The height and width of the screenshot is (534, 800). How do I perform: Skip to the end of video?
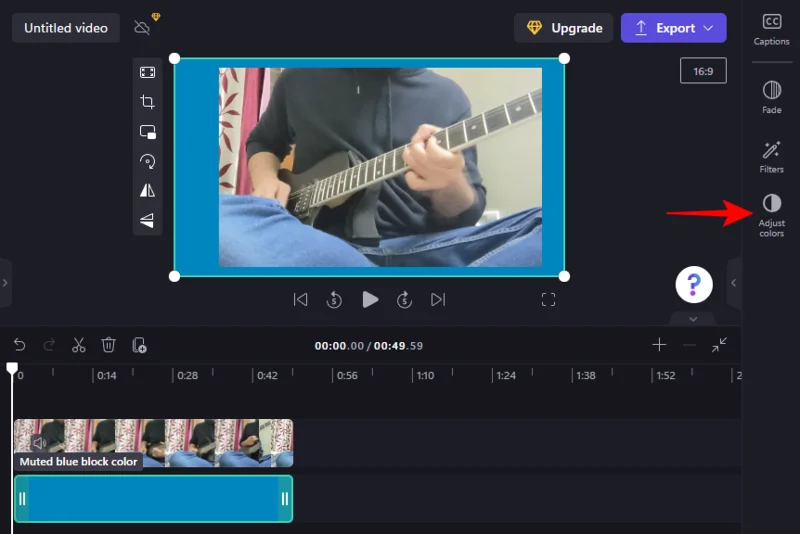pyautogui.click(x=438, y=299)
